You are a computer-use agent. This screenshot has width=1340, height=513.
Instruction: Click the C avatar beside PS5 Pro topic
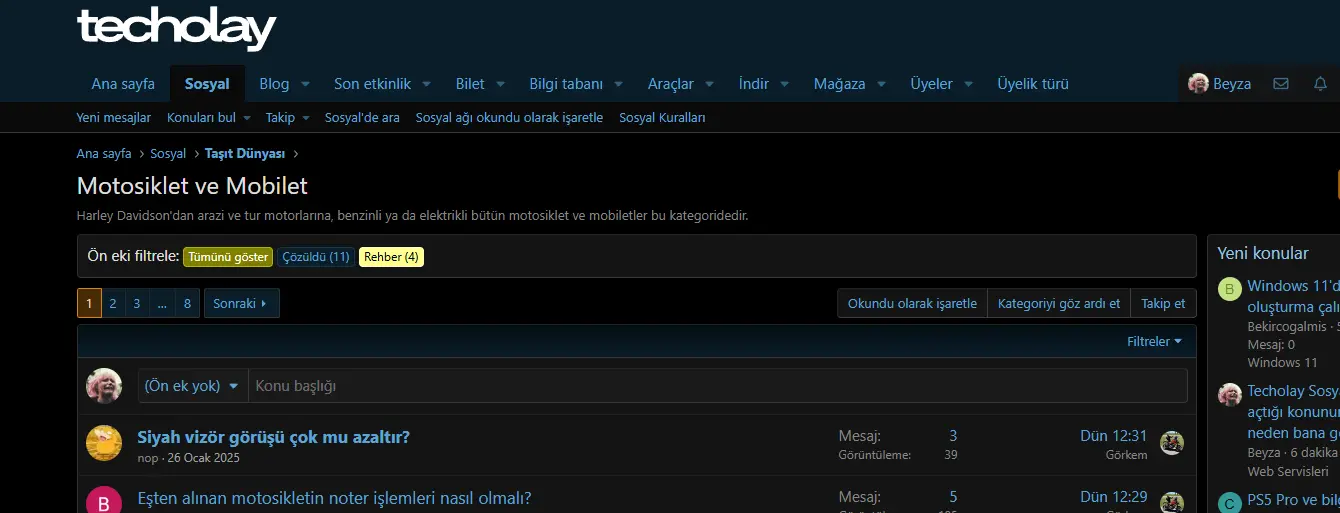[1230, 502]
